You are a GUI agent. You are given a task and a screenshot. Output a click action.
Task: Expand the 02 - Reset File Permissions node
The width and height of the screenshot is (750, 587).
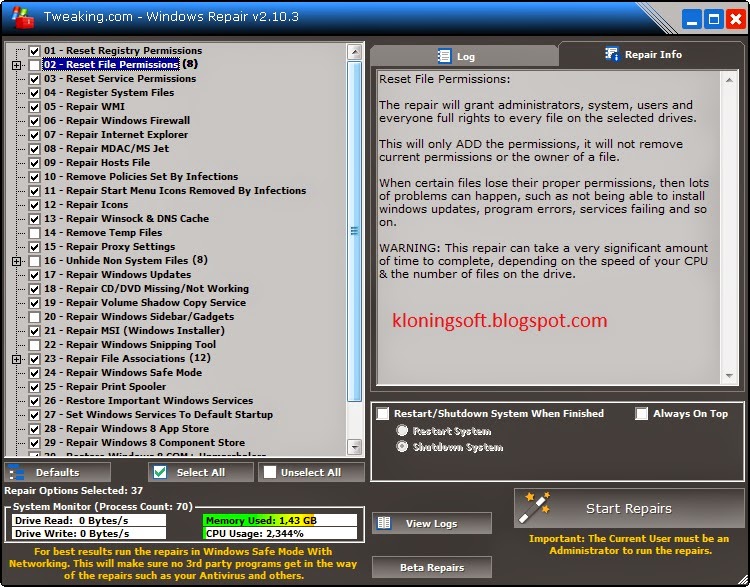[16, 65]
